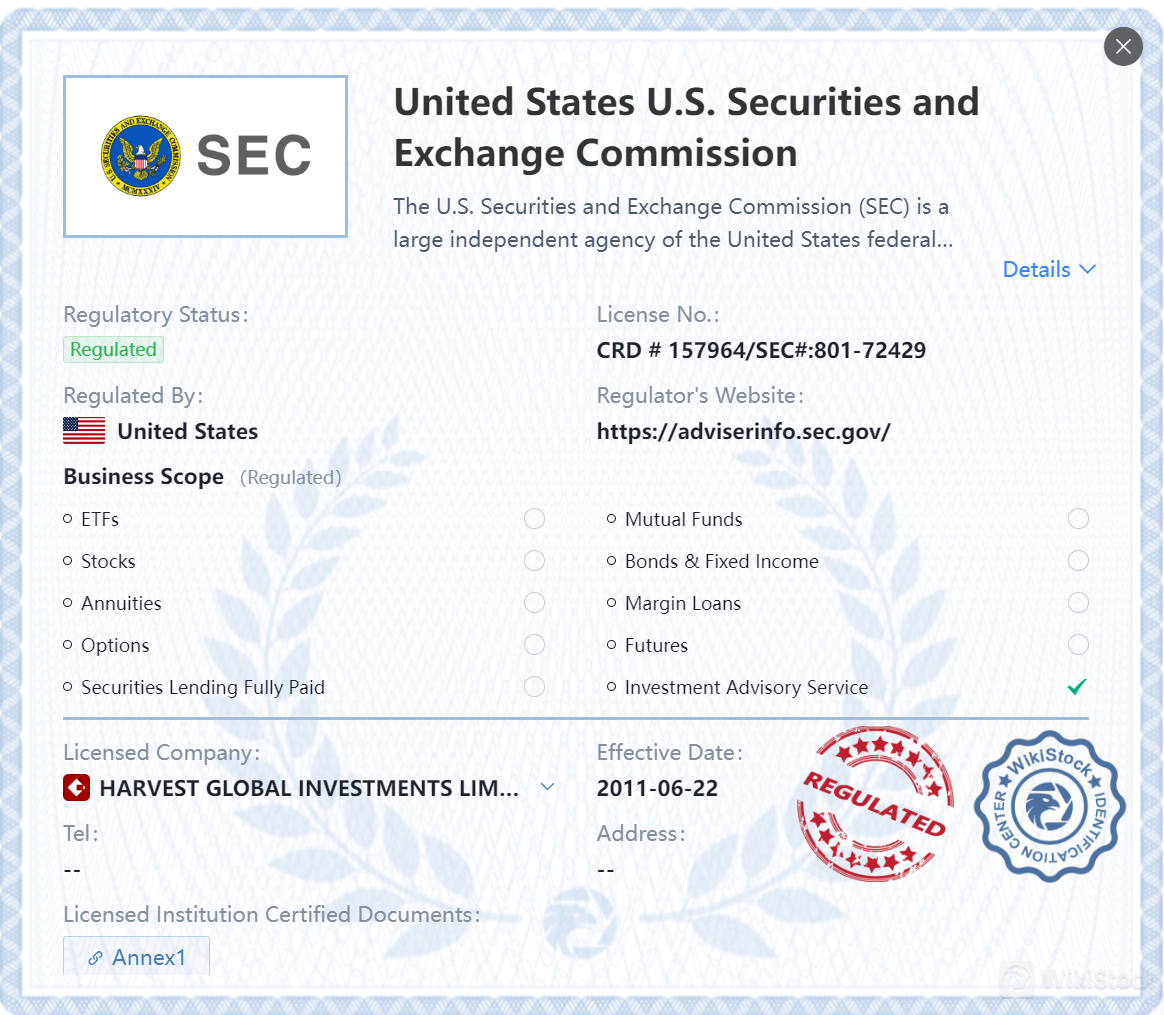Select the license number CRD # 157964

click(x=761, y=350)
